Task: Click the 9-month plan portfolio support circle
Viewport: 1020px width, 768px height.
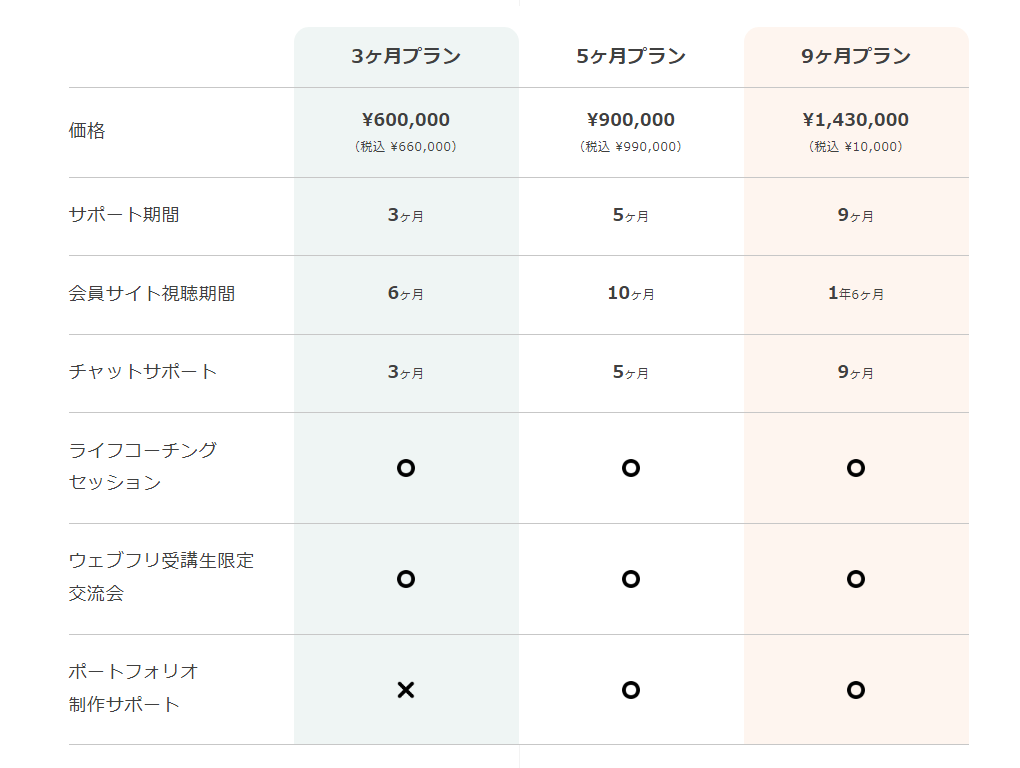Action: click(855, 690)
